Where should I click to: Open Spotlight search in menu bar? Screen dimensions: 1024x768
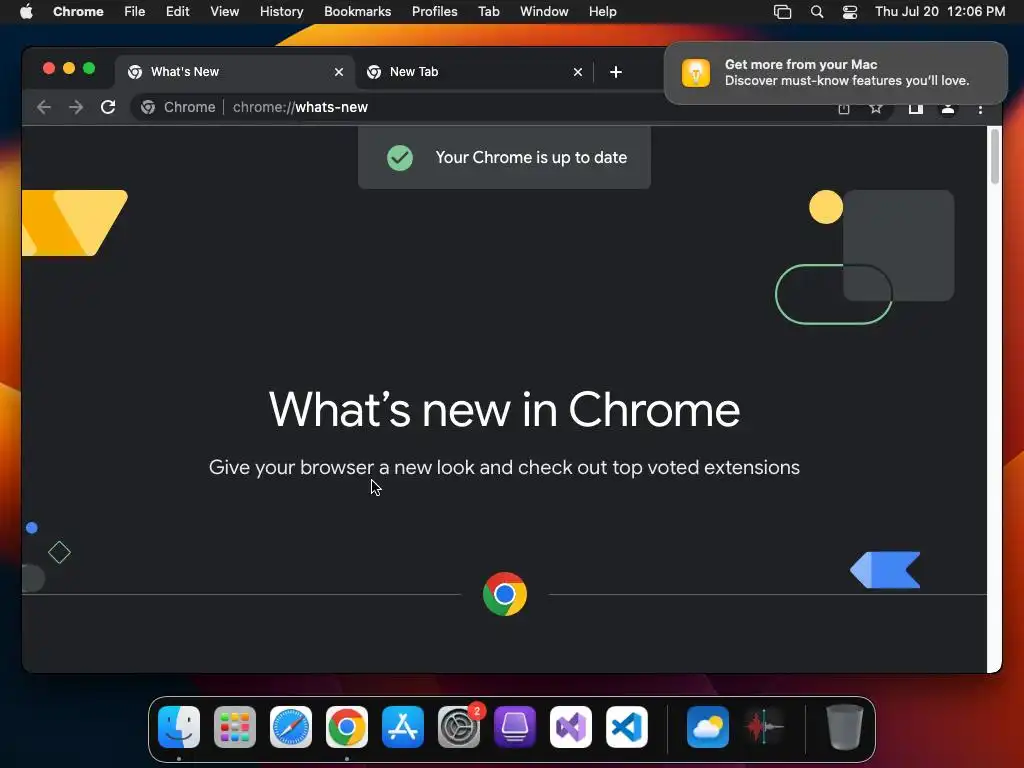[x=817, y=12]
